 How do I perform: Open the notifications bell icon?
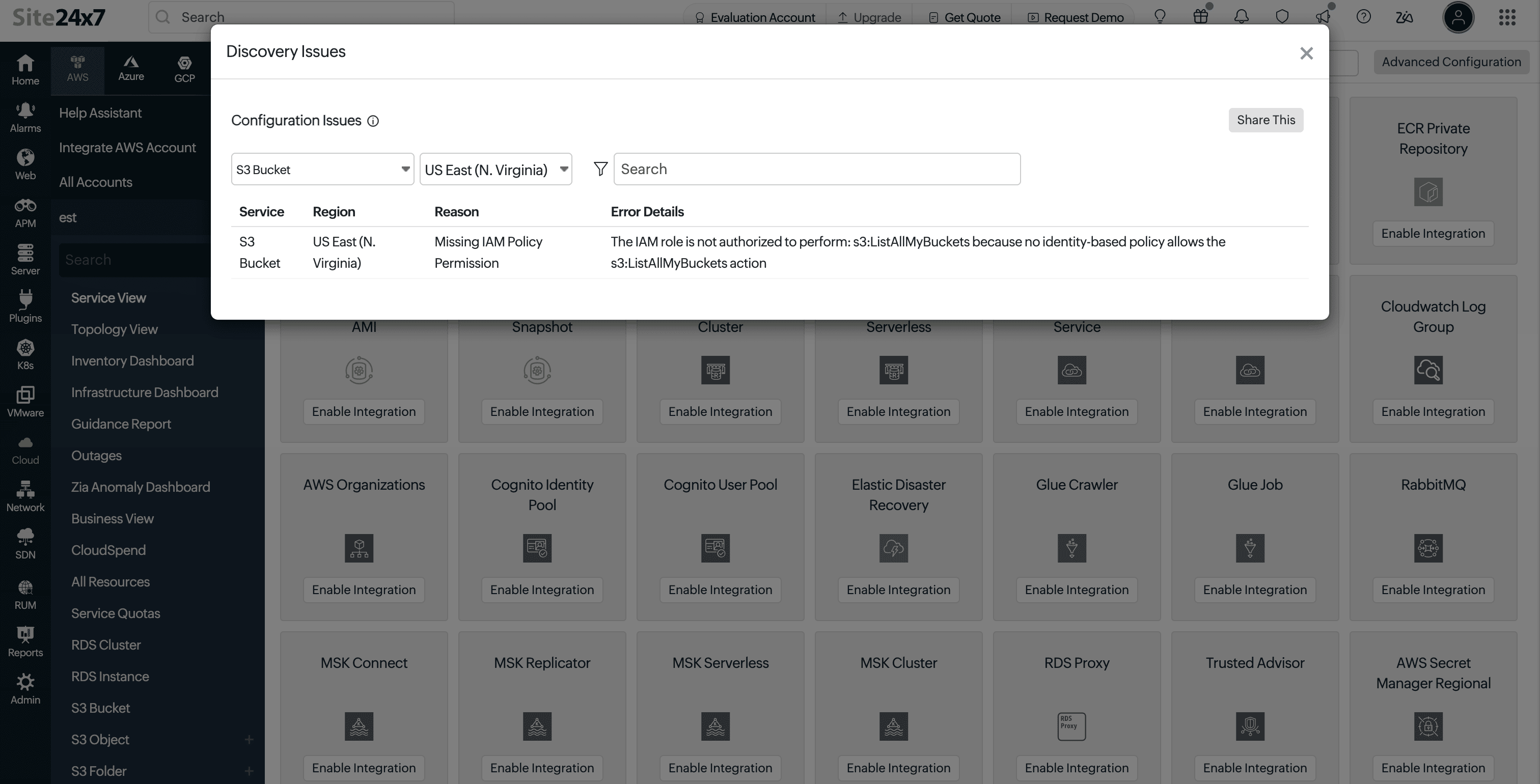point(1241,17)
